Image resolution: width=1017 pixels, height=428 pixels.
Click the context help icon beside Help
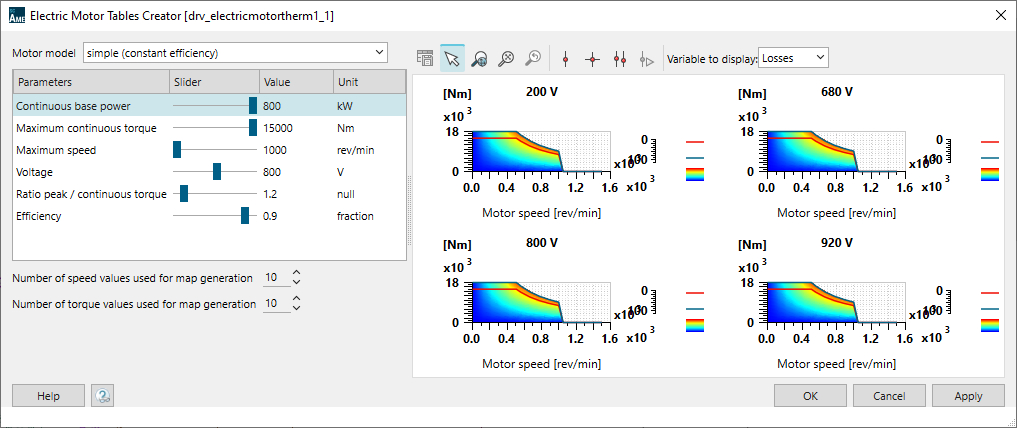pyautogui.click(x=102, y=396)
